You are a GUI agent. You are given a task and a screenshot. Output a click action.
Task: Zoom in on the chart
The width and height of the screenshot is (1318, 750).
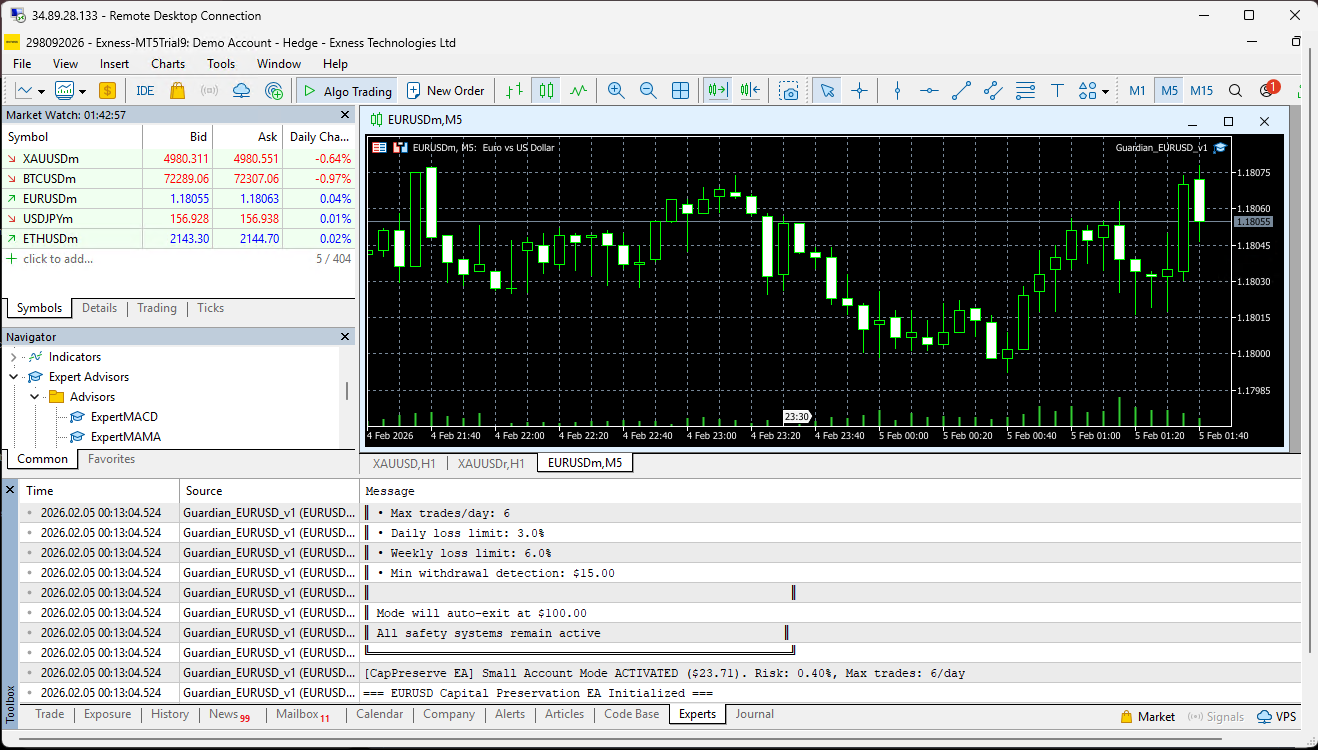tap(616, 90)
